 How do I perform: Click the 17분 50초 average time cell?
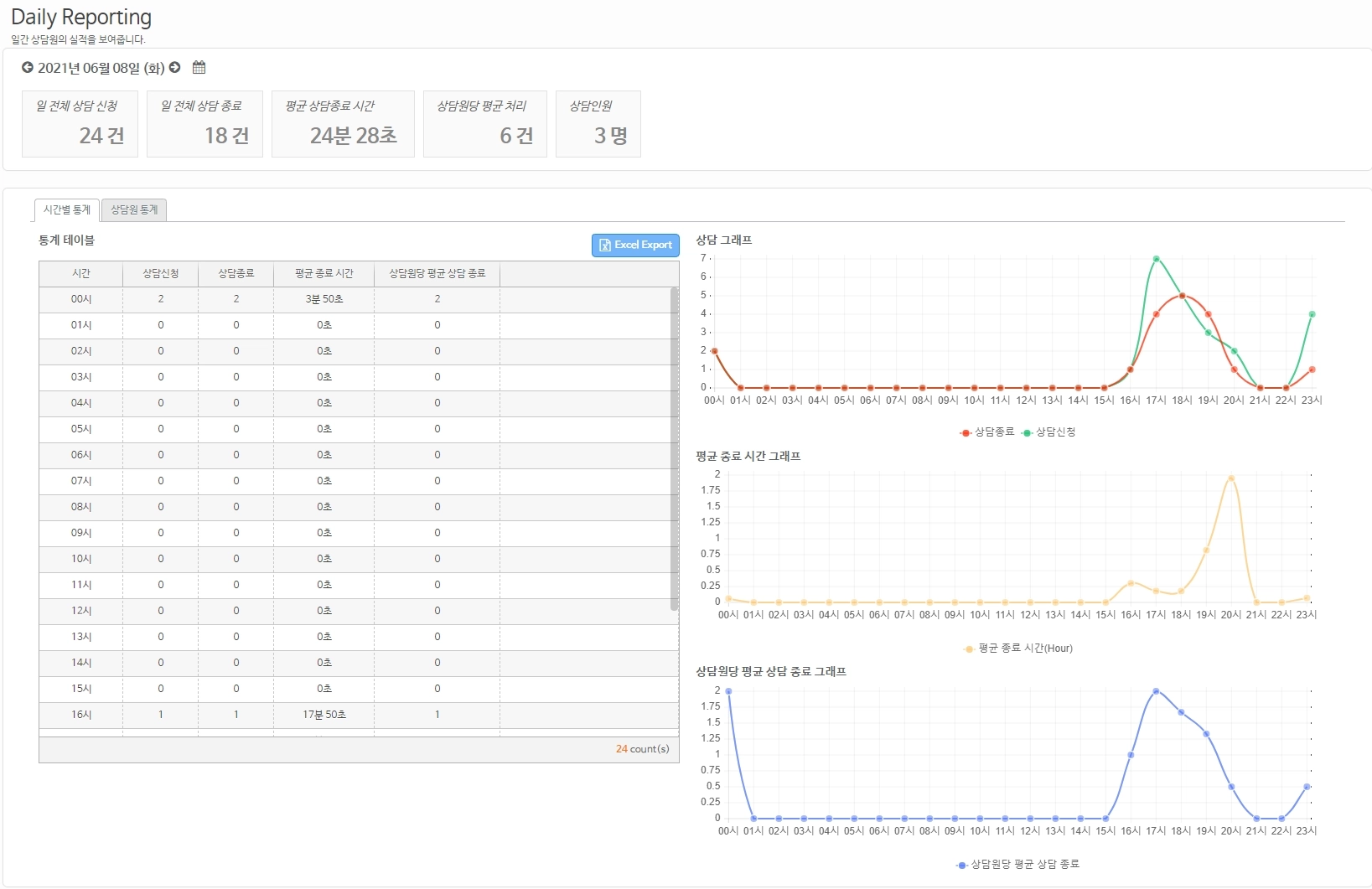coord(324,716)
